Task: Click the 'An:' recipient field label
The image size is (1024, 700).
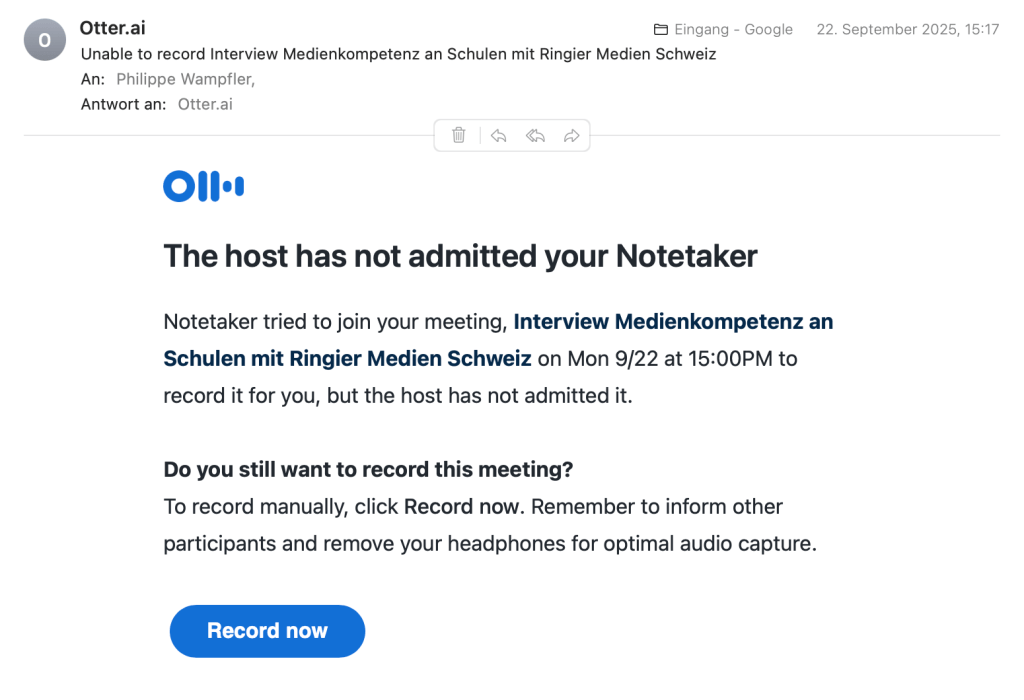Action: point(93,79)
